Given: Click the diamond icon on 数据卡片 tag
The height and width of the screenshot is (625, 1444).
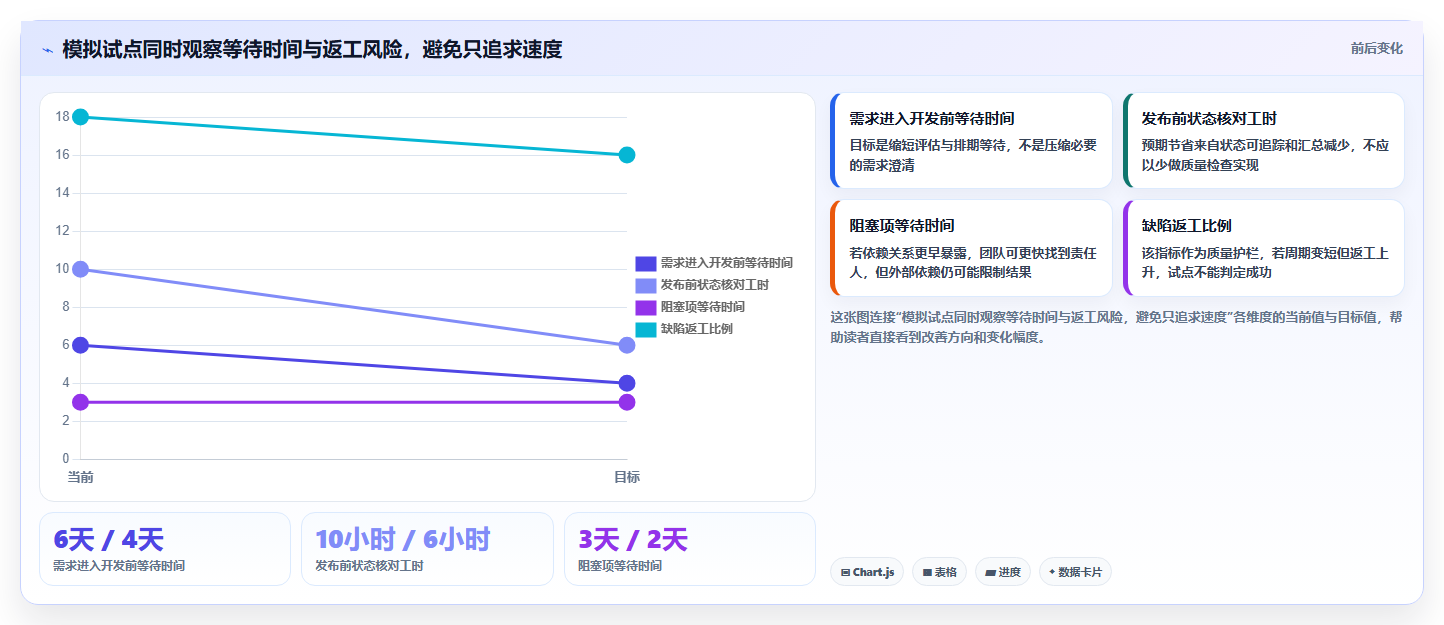Looking at the screenshot, I should click(x=1052, y=573).
